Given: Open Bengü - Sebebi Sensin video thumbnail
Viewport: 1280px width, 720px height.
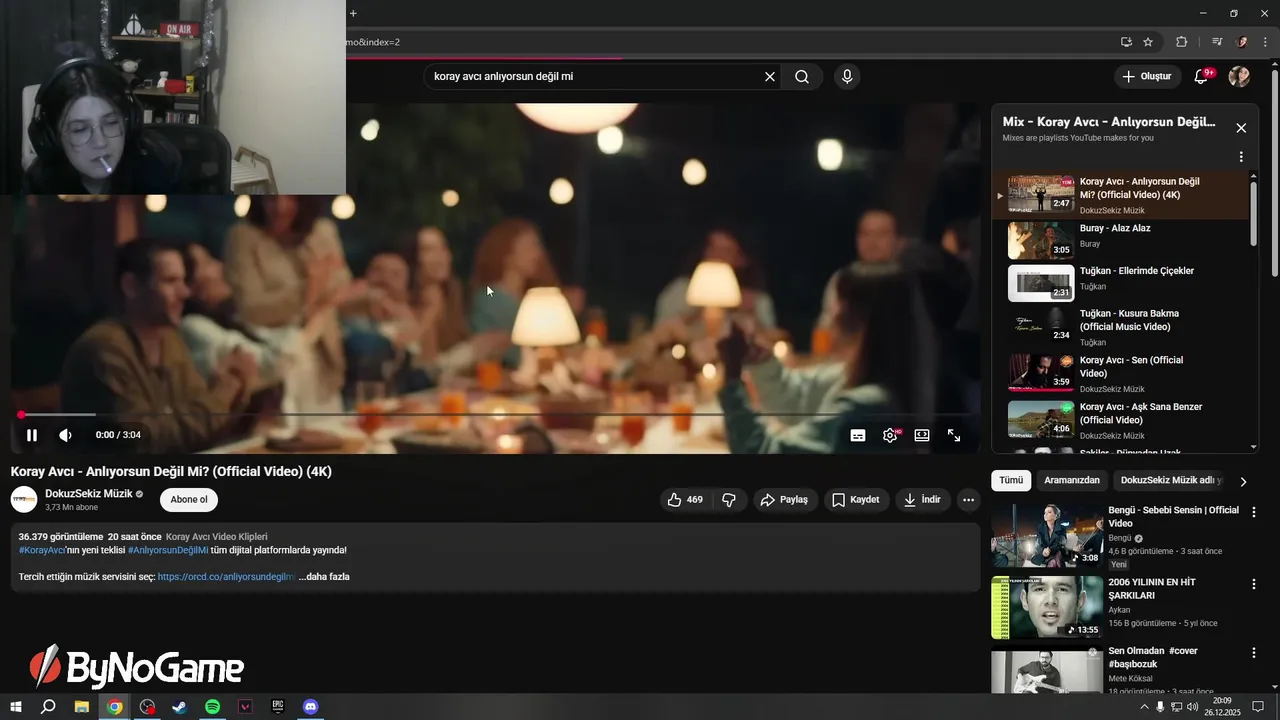Looking at the screenshot, I should point(1047,535).
